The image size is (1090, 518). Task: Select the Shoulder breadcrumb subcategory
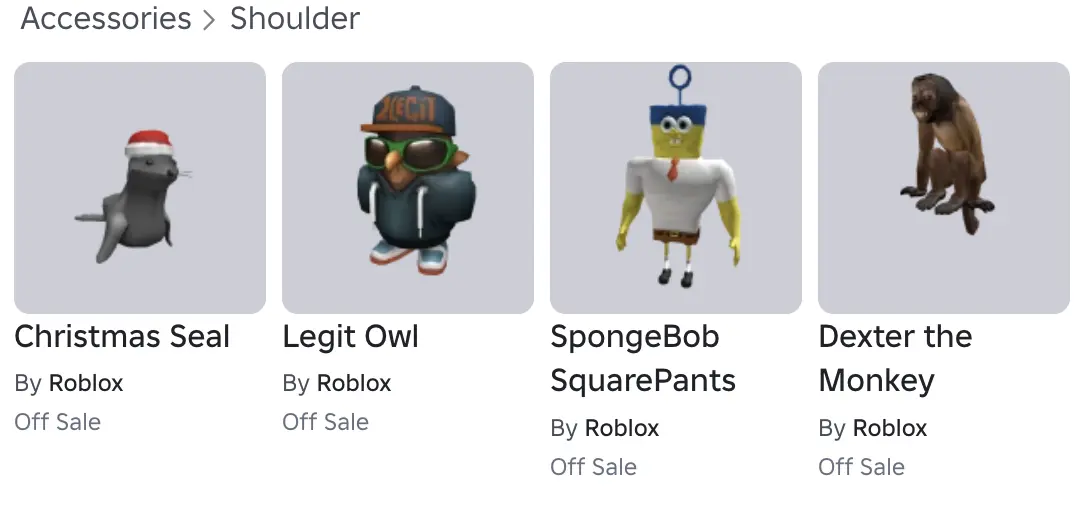click(295, 18)
